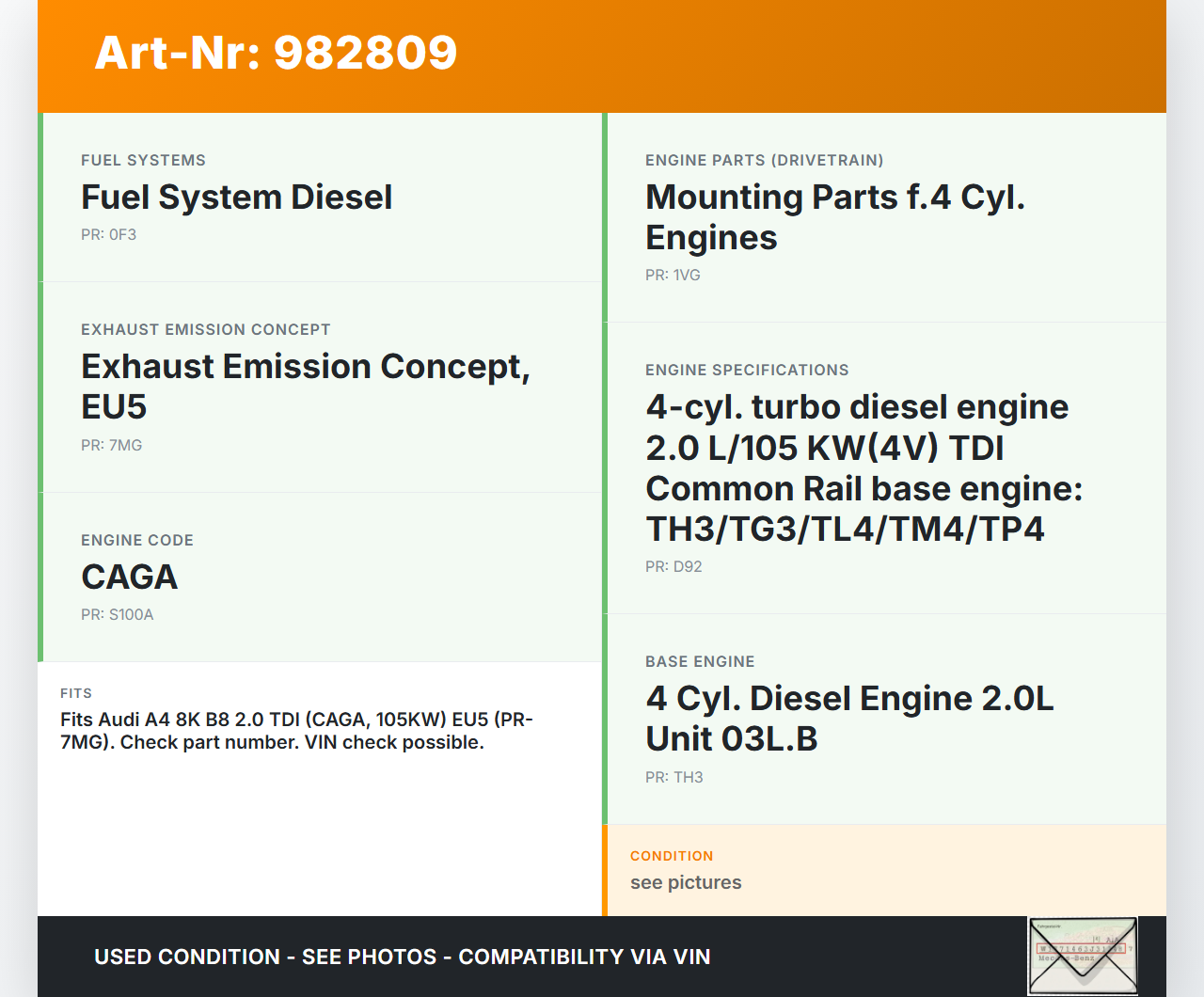Click the orange CONDITION label

[672, 857]
